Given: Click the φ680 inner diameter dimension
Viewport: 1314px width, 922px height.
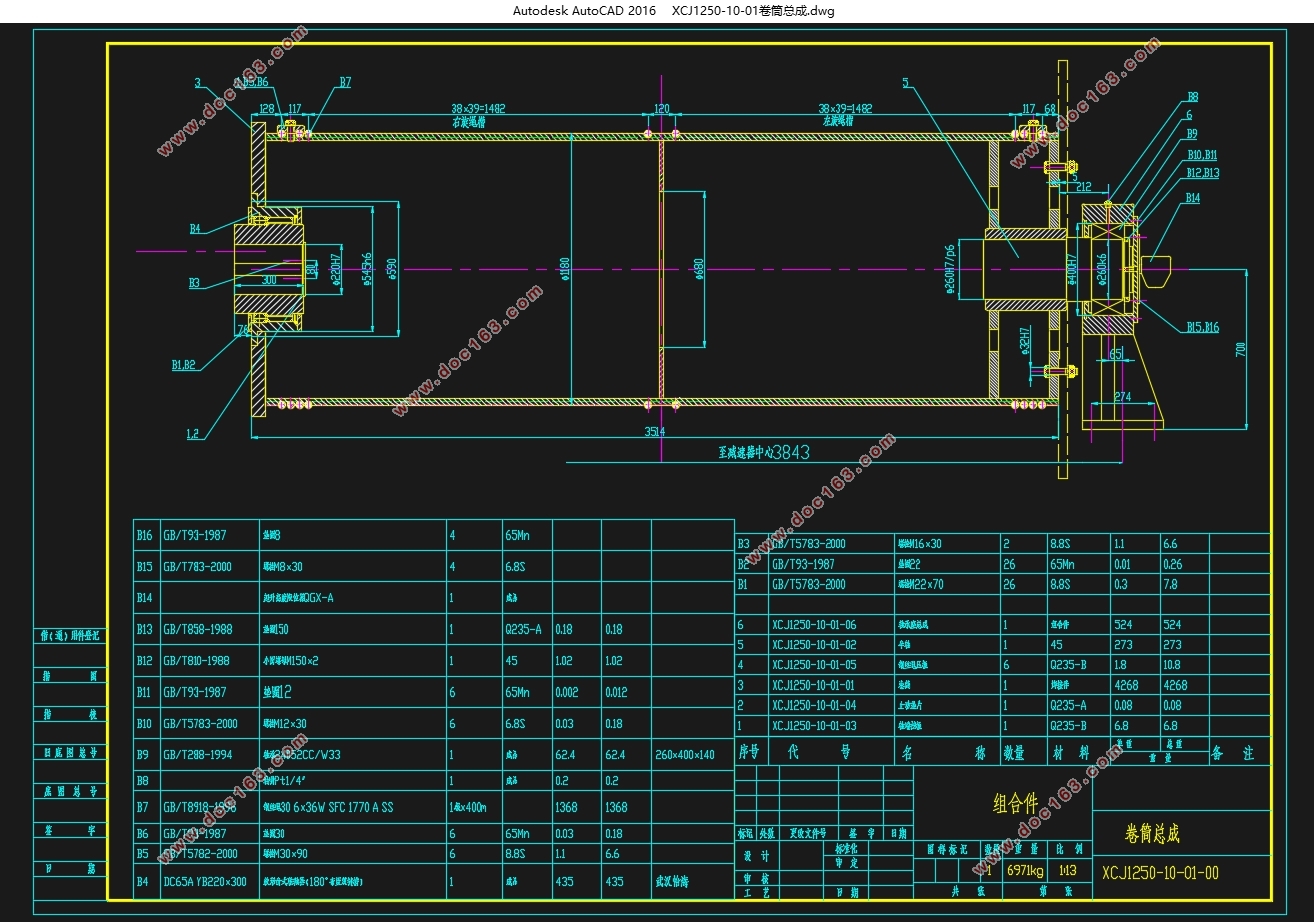Looking at the screenshot, I should tap(699, 270).
